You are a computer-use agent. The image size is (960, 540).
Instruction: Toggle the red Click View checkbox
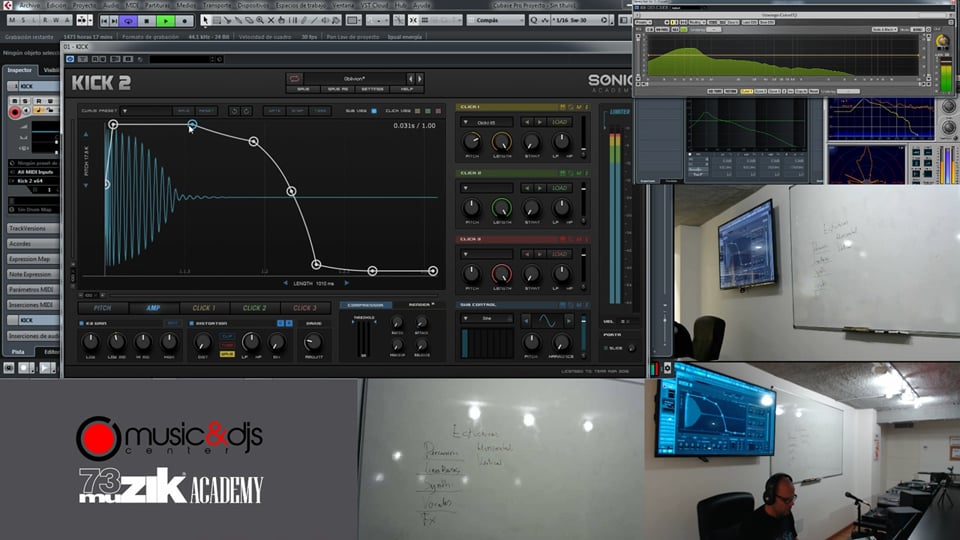pyautogui.click(x=438, y=111)
